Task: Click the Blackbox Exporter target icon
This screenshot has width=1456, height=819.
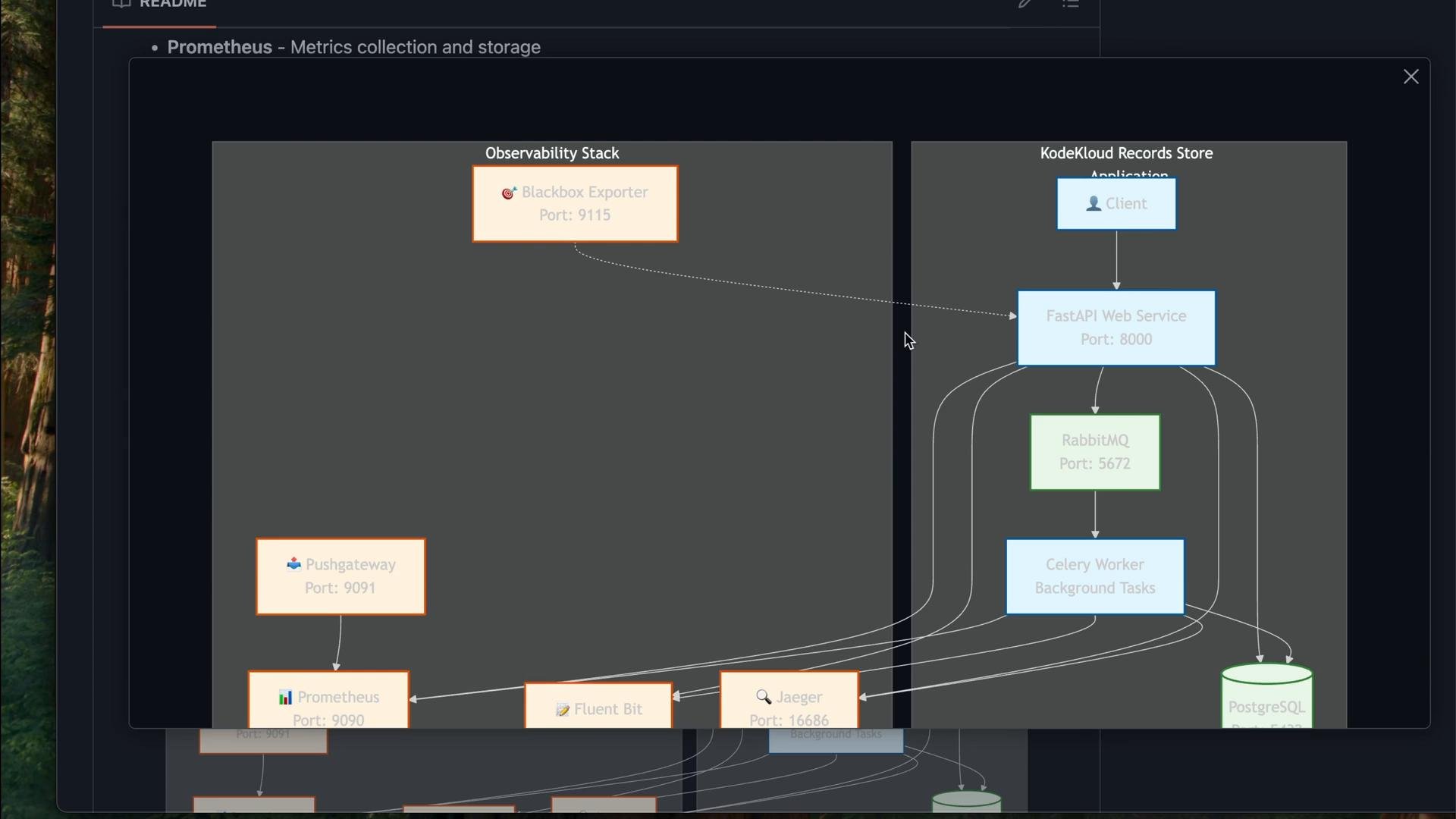Action: [509, 193]
